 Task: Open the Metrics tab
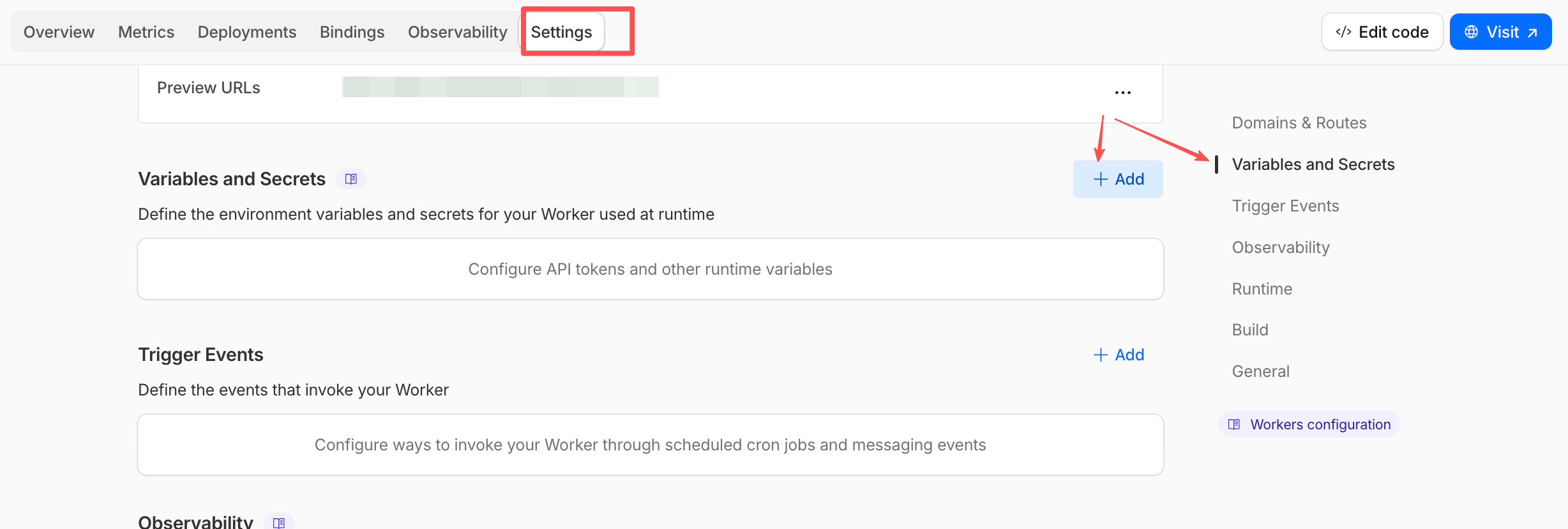point(146,32)
